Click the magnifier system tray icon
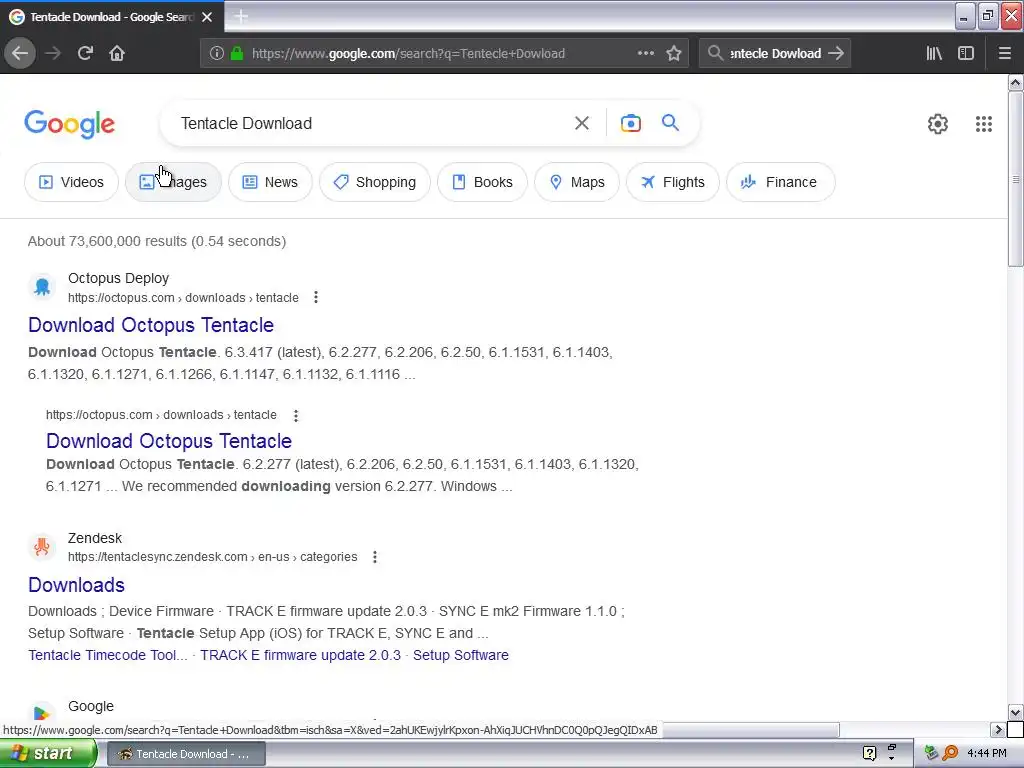The image size is (1024, 768). (950, 754)
